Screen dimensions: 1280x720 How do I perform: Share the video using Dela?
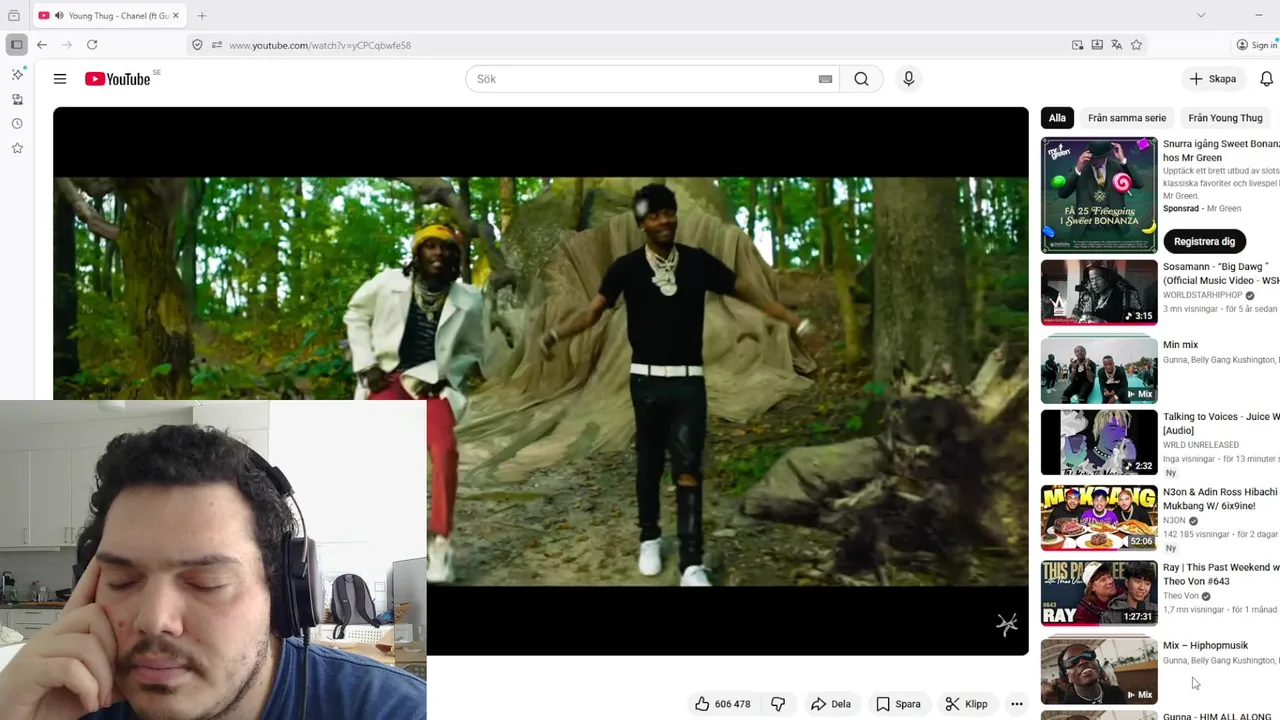(830, 704)
